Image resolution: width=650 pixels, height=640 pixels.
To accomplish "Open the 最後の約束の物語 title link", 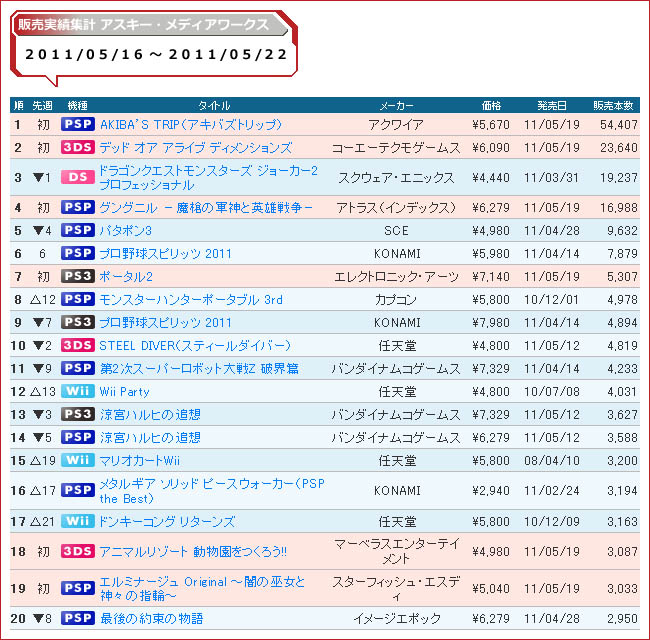I will [151, 618].
